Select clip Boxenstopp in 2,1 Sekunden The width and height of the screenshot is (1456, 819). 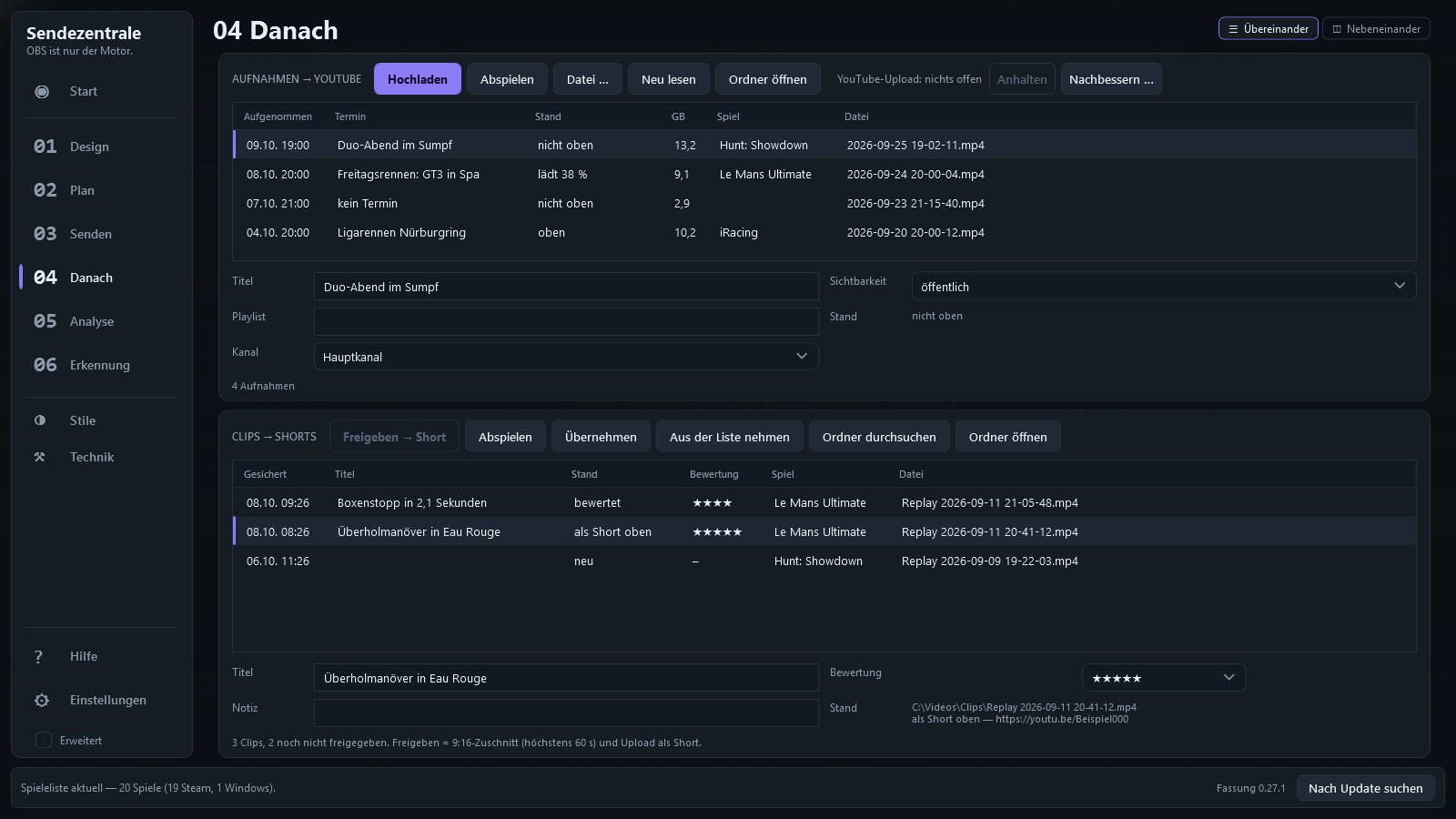(x=824, y=502)
